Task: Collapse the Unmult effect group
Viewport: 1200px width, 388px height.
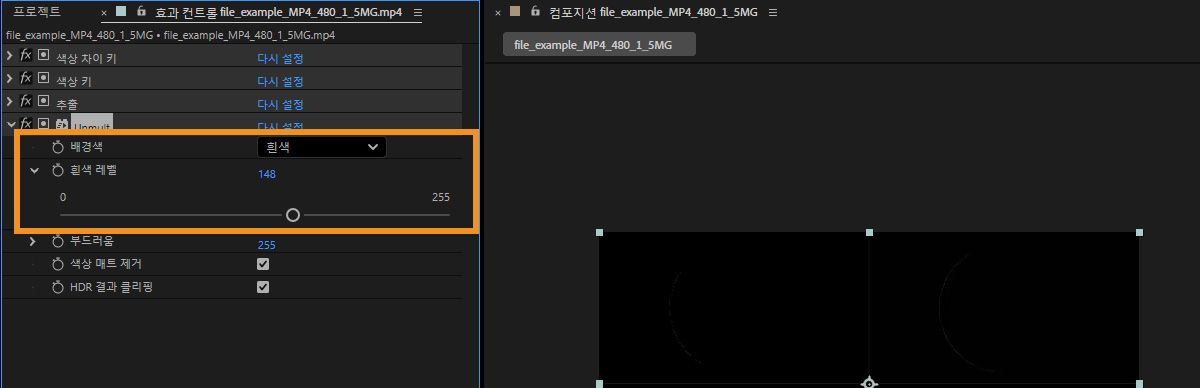Action: click(x=10, y=125)
